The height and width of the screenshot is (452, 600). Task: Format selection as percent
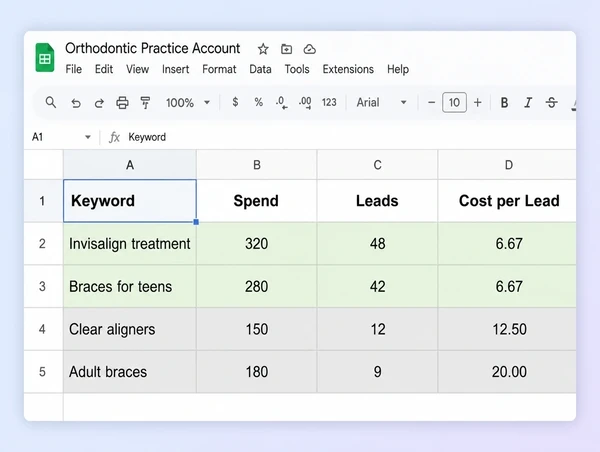pyautogui.click(x=259, y=102)
